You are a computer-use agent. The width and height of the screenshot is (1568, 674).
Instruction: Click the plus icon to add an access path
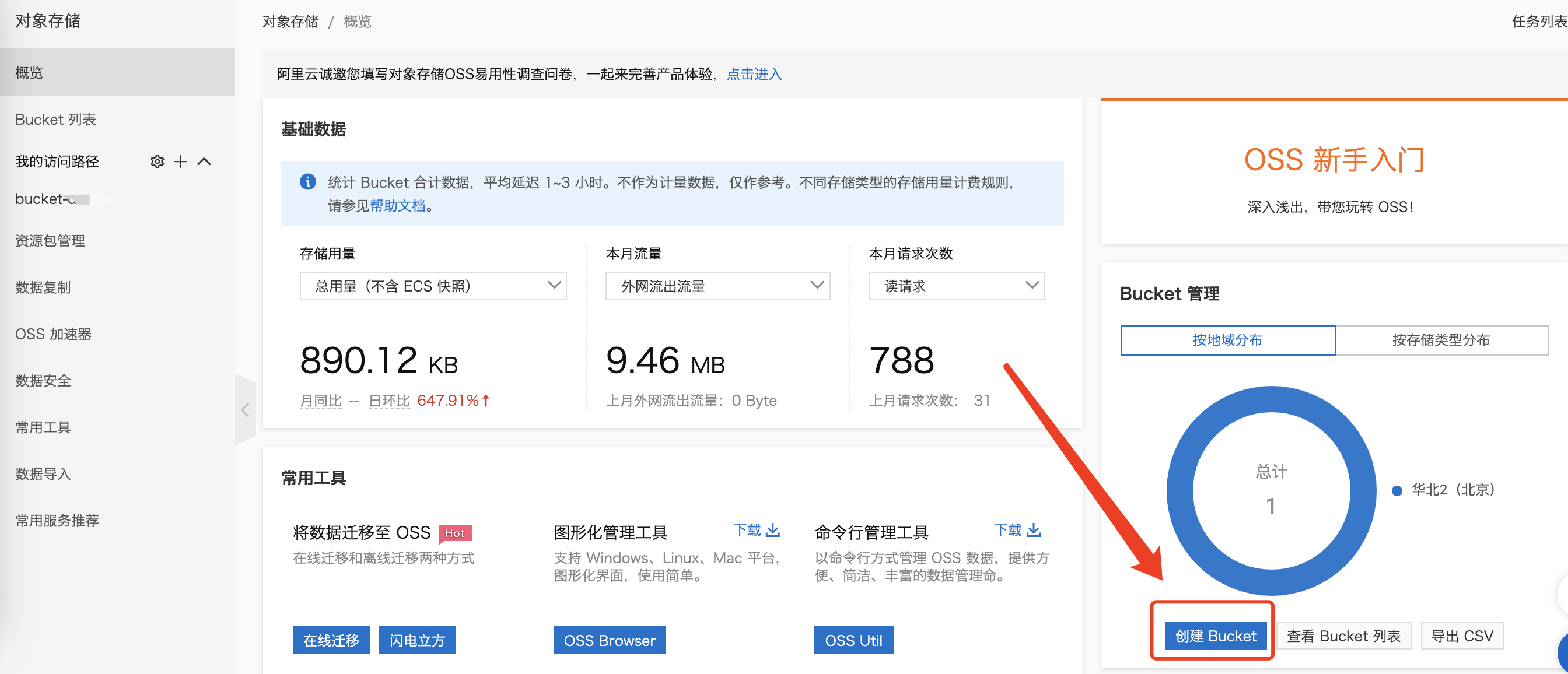pyautogui.click(x=180, y=161)
